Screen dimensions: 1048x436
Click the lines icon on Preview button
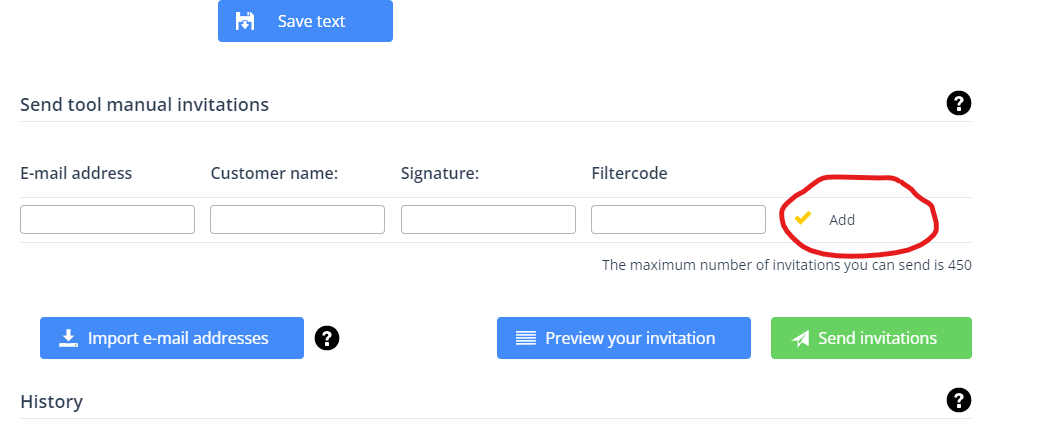[x=526, y=338]
